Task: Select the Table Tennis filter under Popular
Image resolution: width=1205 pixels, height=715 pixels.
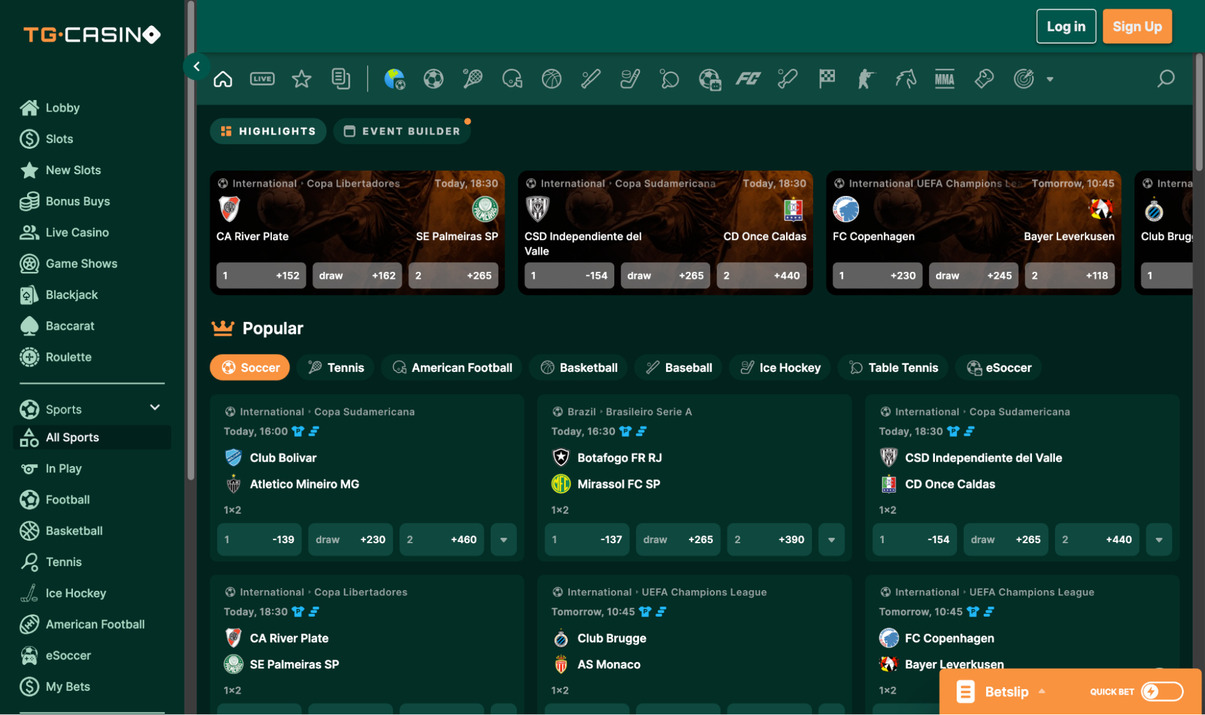Action: [x=893, y=368]
